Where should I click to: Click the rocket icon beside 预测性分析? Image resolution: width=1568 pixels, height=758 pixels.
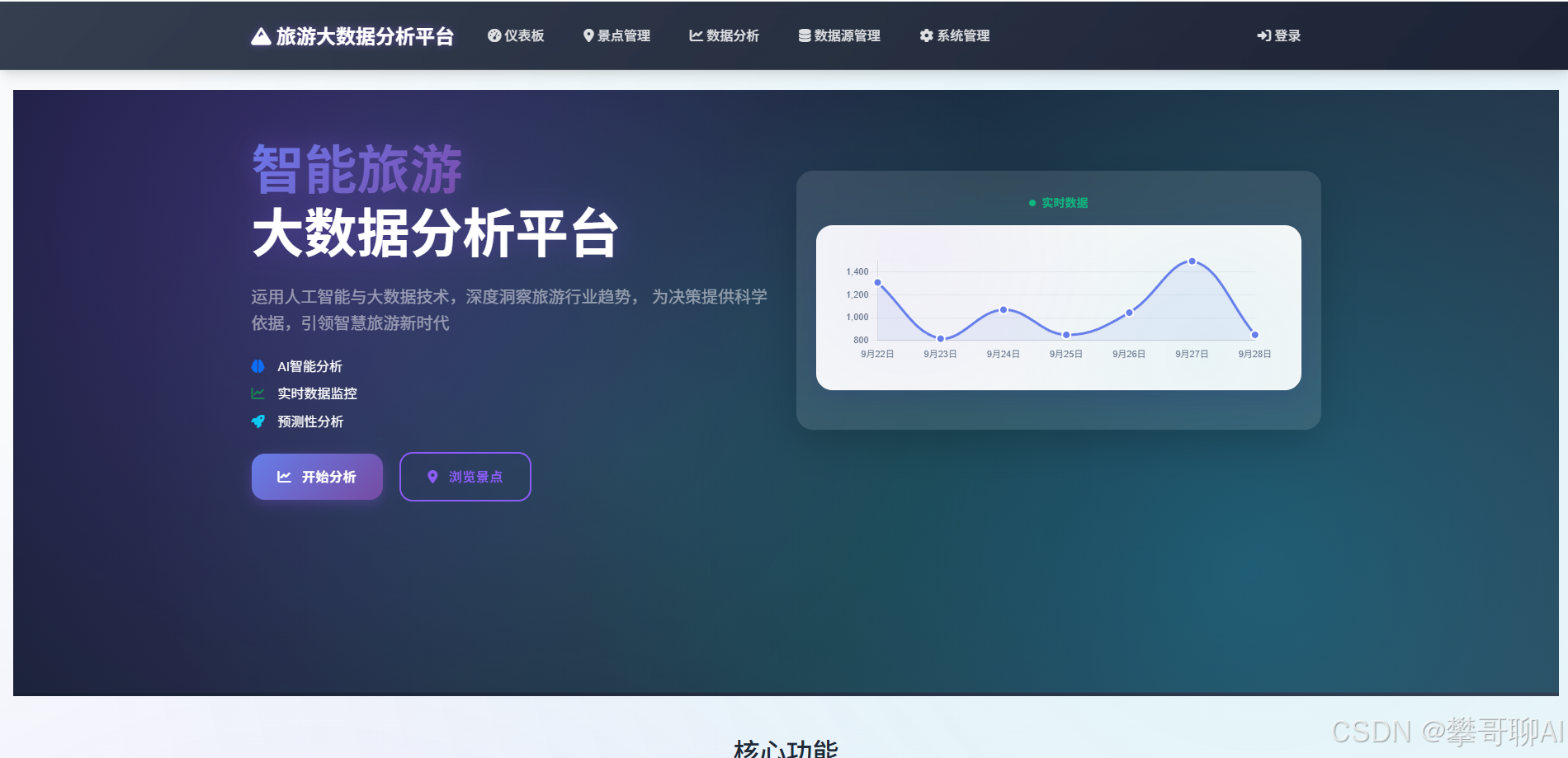(x=258, y=421)
